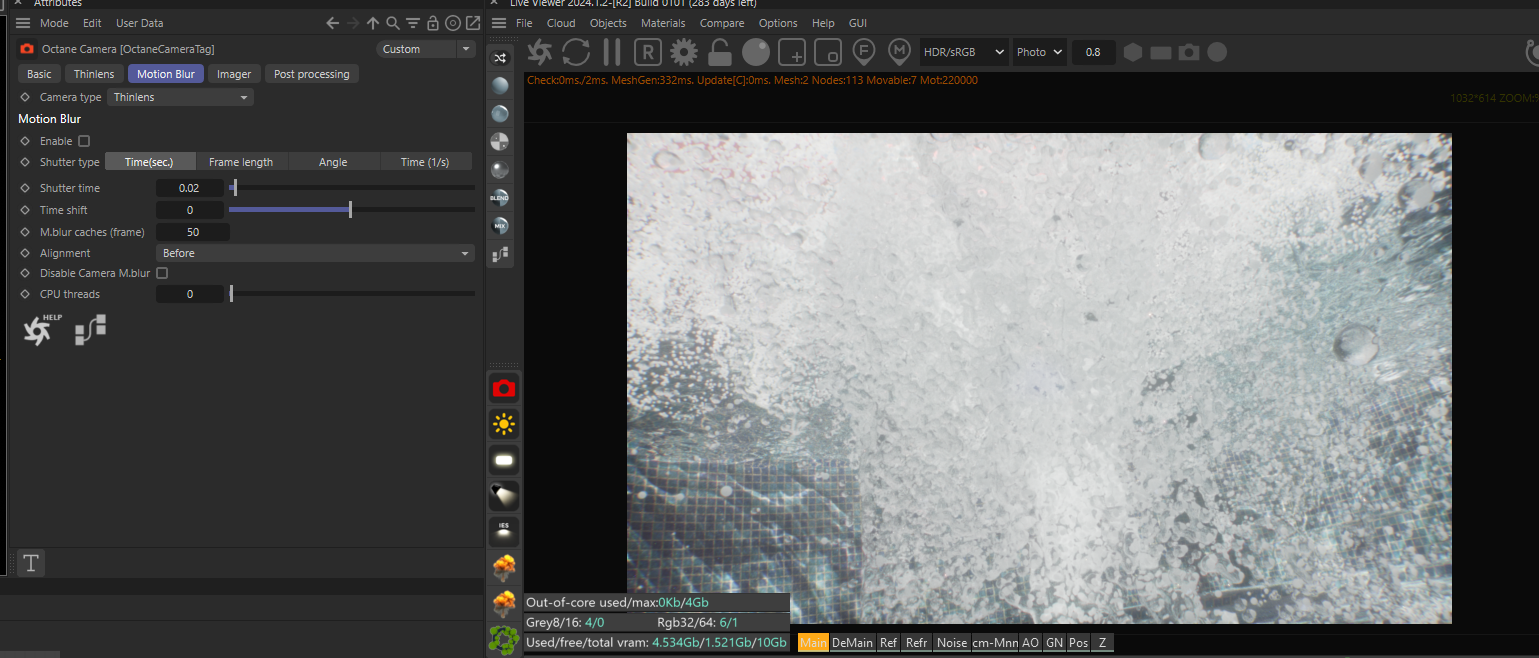Screen dimensions: 1539x658
Task: Open Octane settings gear icon
Action: pyautogui.click(x=684, y=52)
